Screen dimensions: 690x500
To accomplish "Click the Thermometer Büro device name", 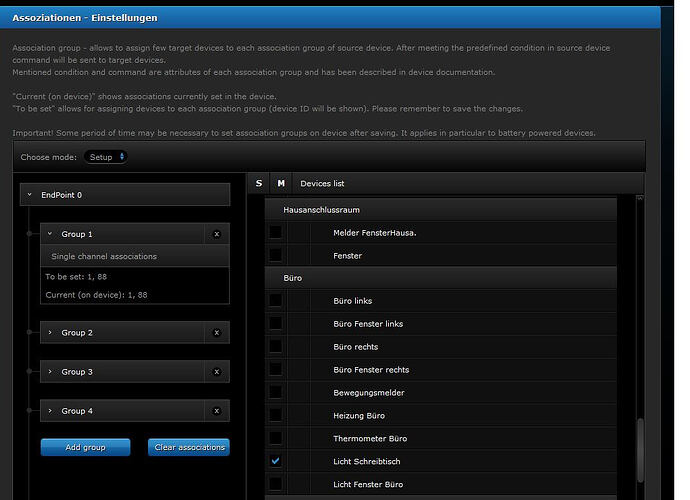I will pyautogui.click(x=370, y=438).
